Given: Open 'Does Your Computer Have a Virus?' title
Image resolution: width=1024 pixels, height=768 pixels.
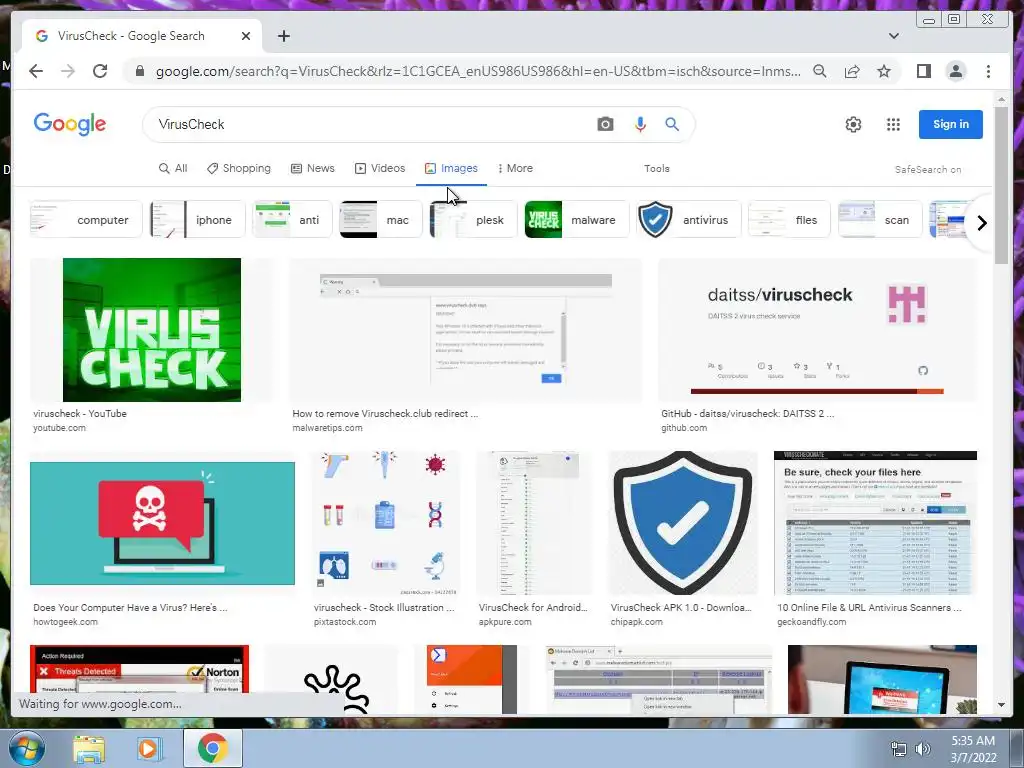Looking at the screenshot, I should click(130, 607).
